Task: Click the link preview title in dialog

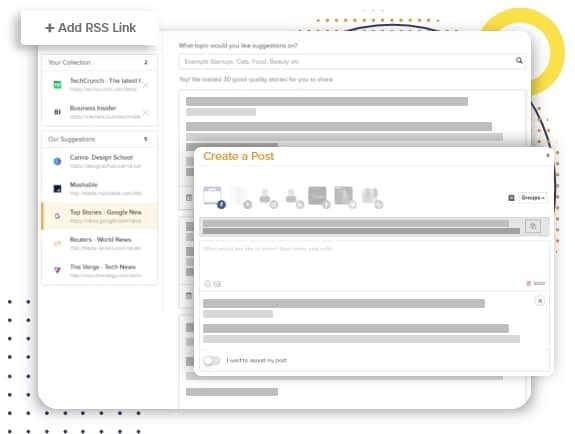Action: pos(344,303)
